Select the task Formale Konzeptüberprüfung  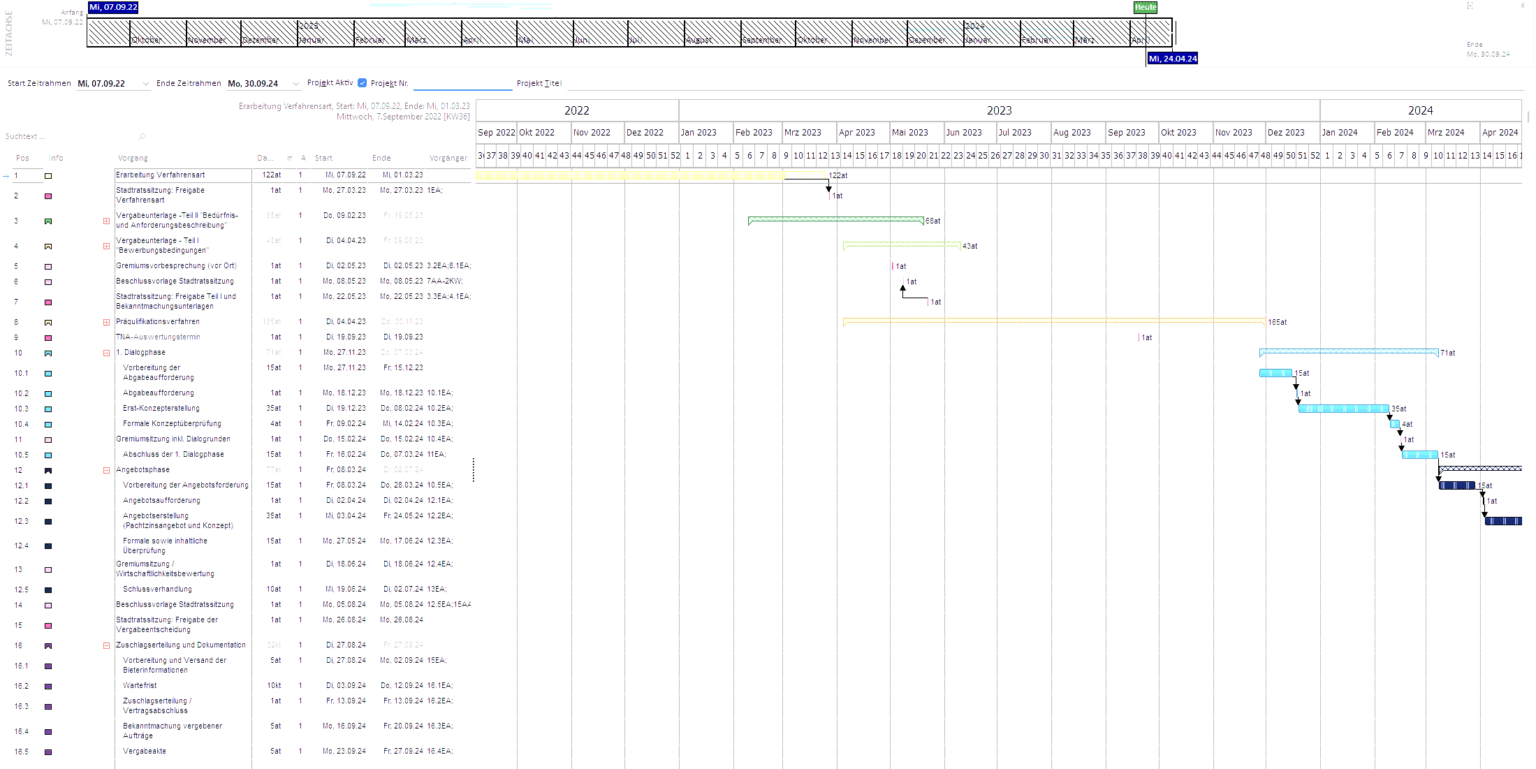pyautogui.click(x=171, y=424)
